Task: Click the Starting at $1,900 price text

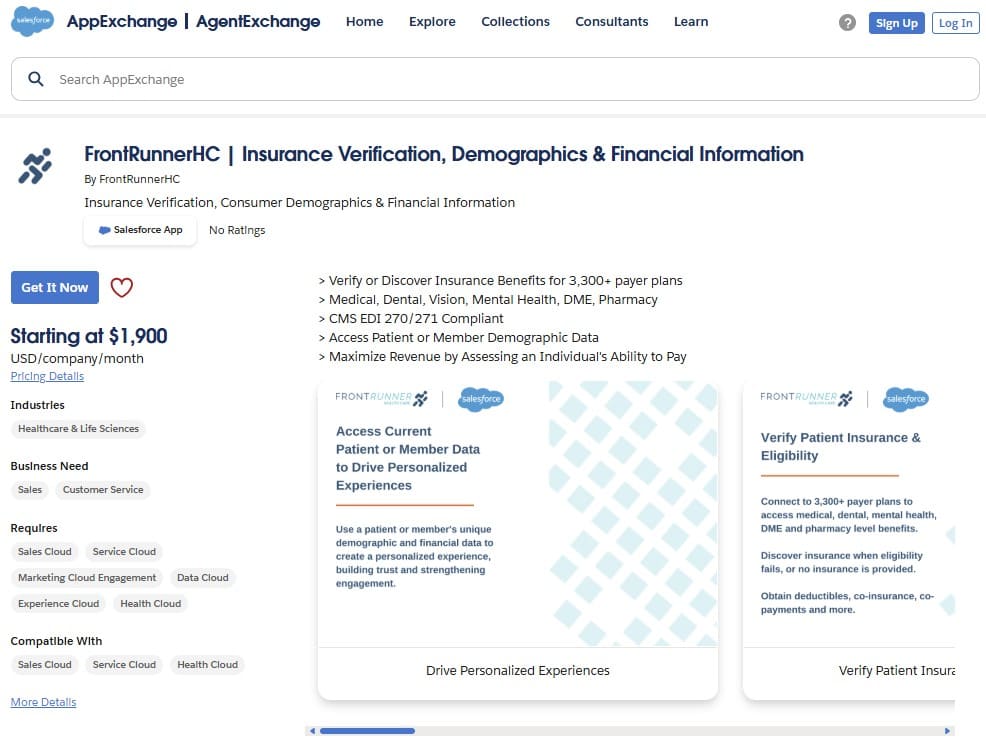Action: (89, 336)
